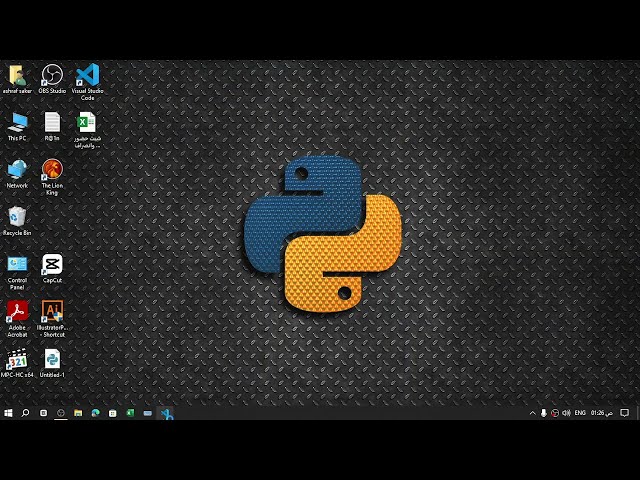Select the OBS Studio desktop shortcut
The width and height of the screenshot is (640, 480).
coord(52,79)
